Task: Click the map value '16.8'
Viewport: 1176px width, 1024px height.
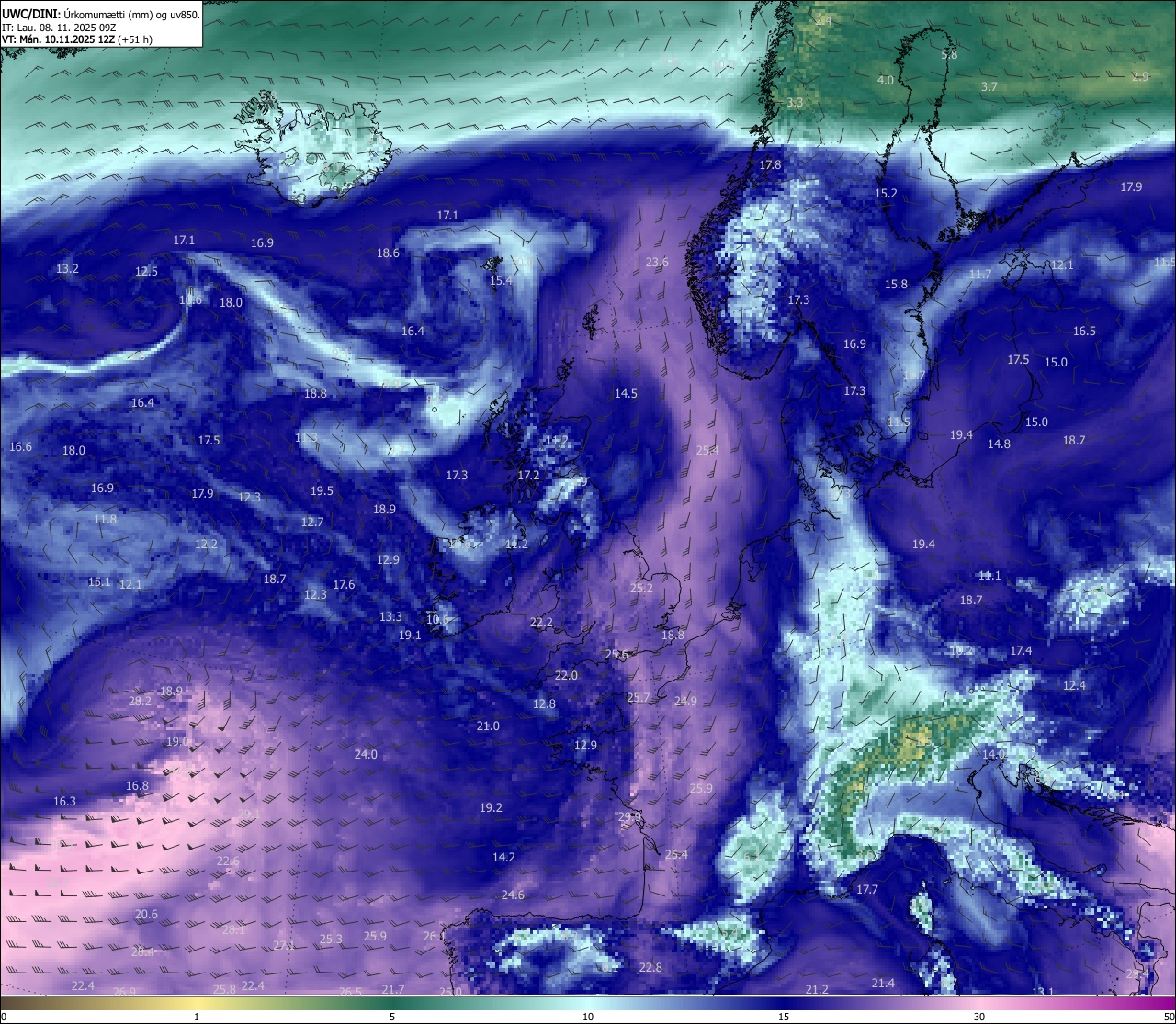Action: click(x=137, y=785)
